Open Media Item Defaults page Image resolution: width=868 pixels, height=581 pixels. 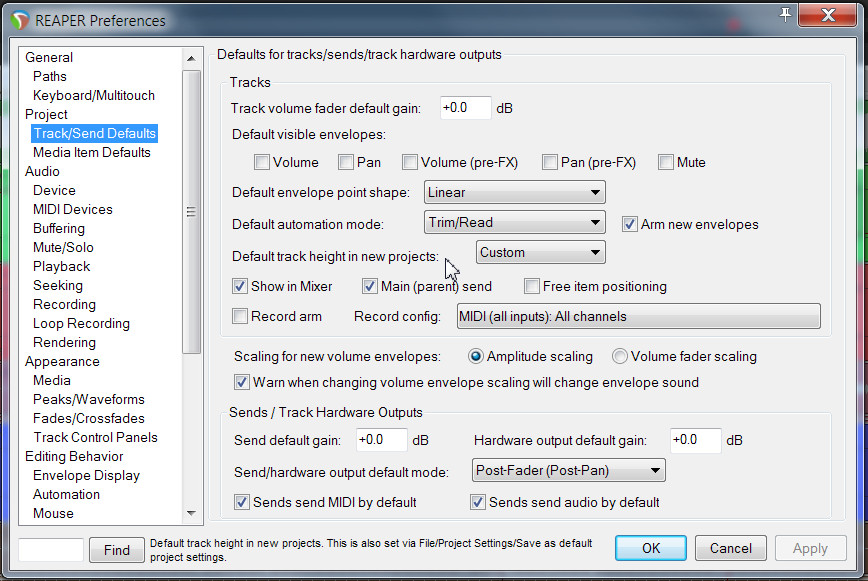(x=91, y=152)
